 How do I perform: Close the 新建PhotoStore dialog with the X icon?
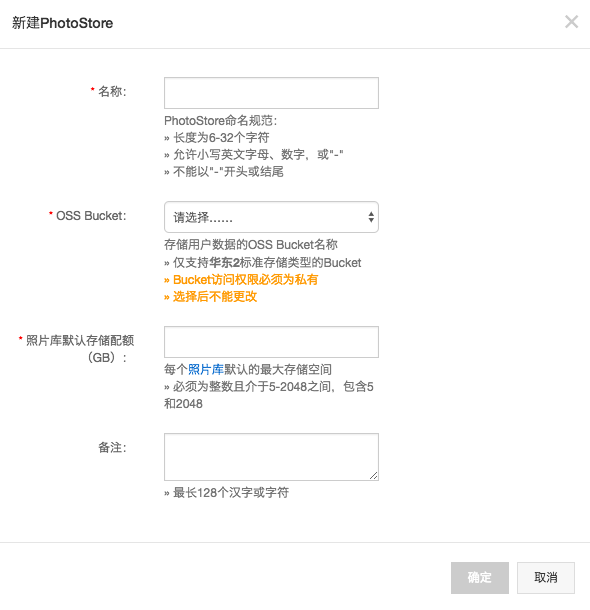571,22
